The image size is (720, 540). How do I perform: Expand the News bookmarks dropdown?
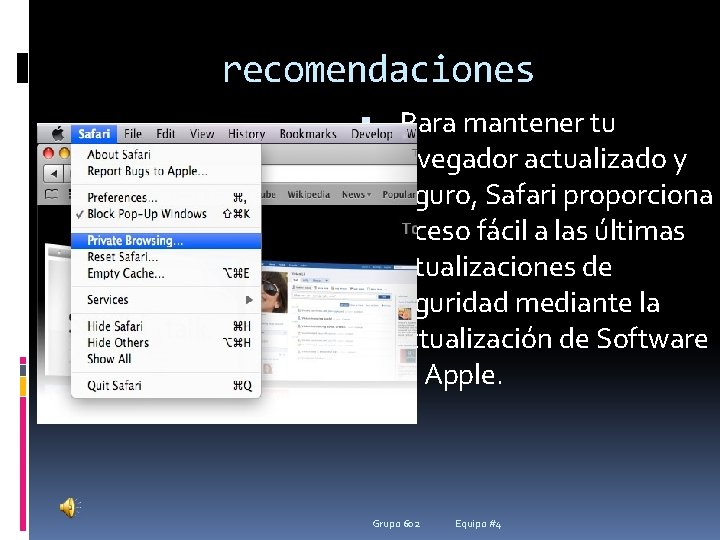[x=356, y=194]
